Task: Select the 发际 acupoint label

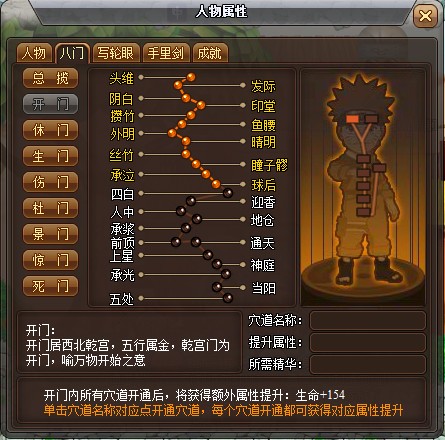Action: 263,86
